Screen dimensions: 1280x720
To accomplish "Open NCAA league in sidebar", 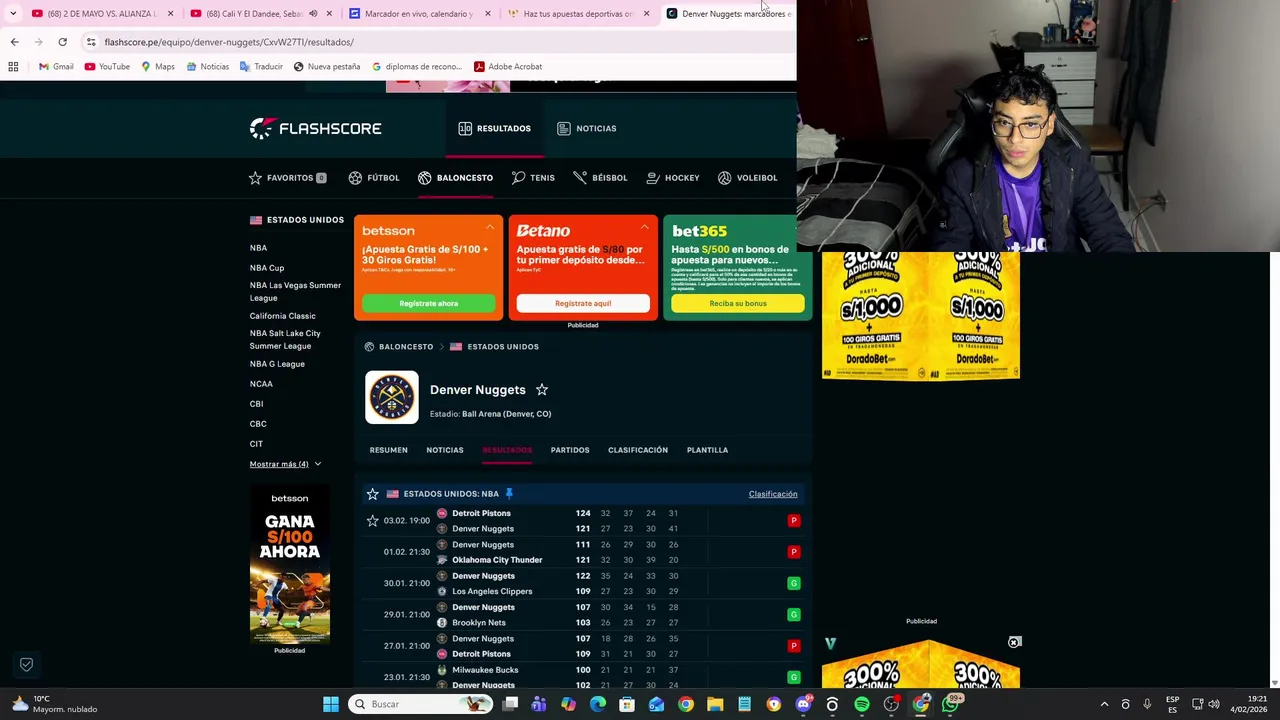I will coord(261,384).
